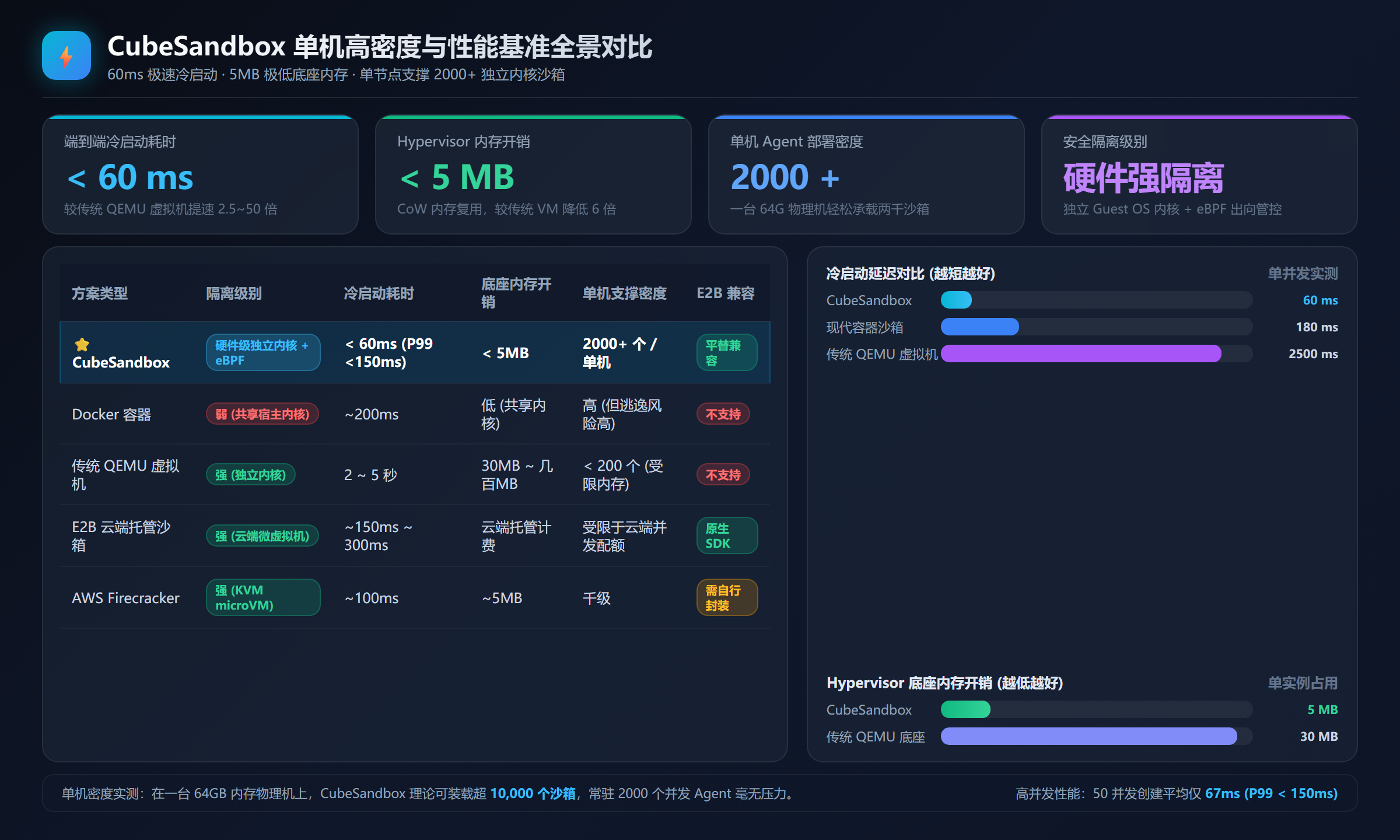Click the 传统 QEMU 底座 30 MB bar
This screenshot has width=1400, height=840.
click(x=1089, y=736)
